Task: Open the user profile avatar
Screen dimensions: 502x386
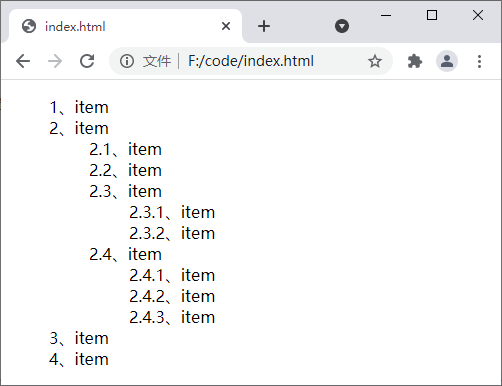Action: [447, 61]
